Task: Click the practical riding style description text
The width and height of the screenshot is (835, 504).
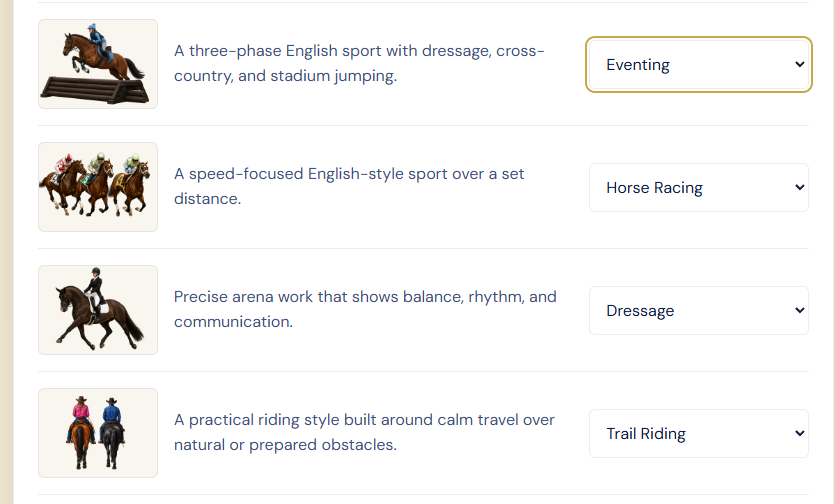Action: (364, 433)
